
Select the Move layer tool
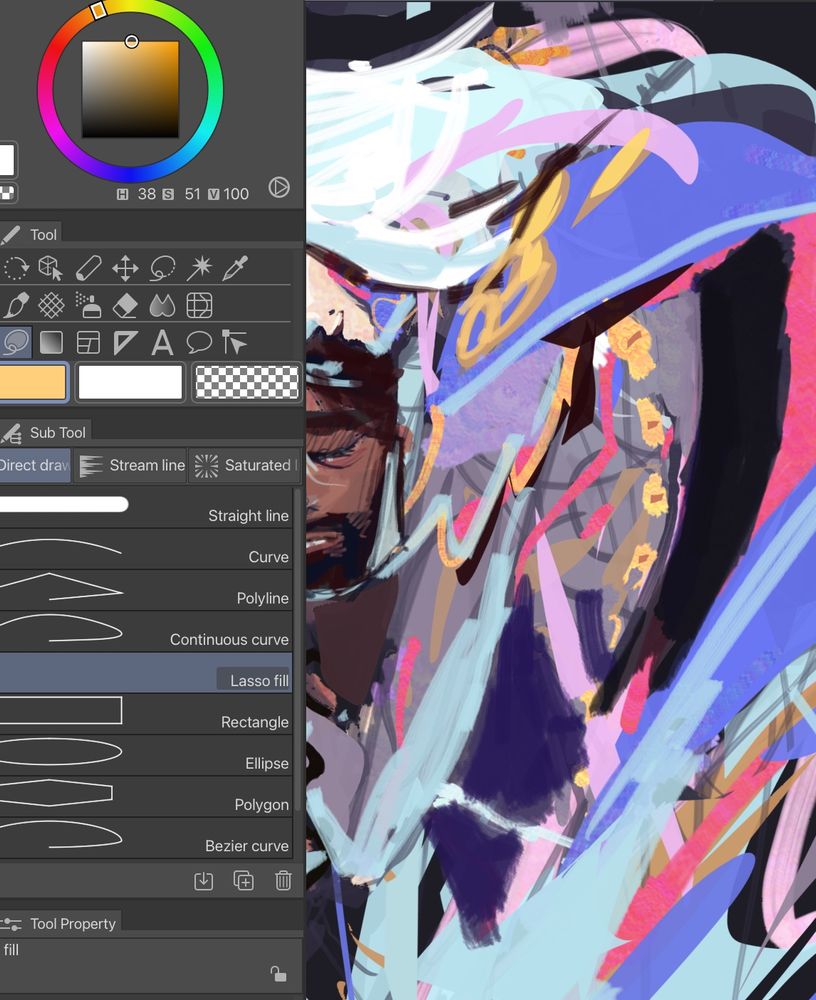pyautogui.click(x=125, y=268)
